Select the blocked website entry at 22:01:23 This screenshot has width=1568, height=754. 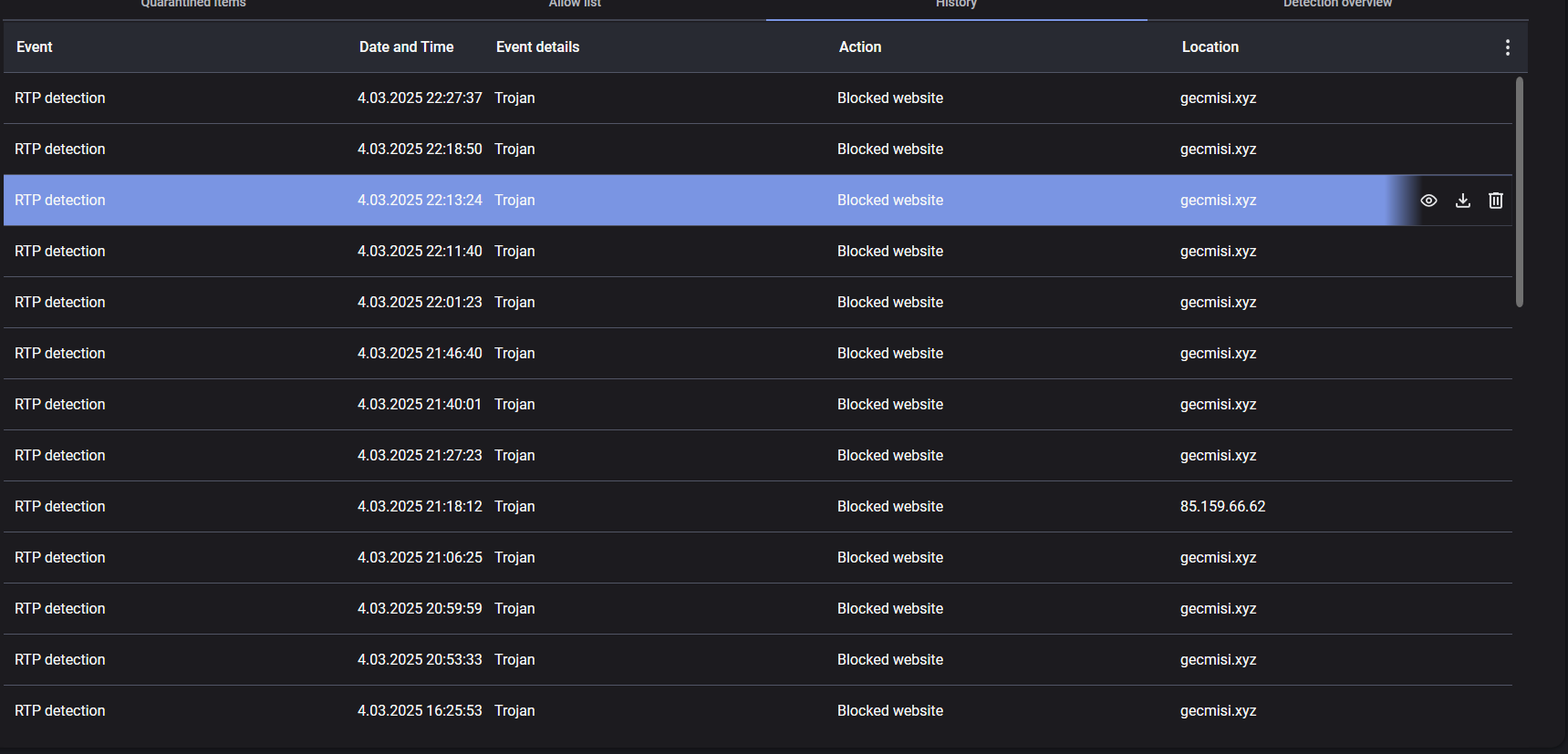pyautogui.click(x=889, y=303)
